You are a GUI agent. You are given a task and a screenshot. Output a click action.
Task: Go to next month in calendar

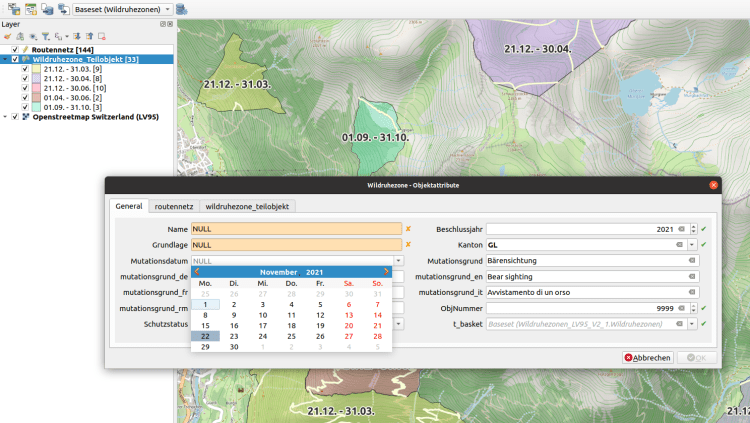click(x=386, y=271)
